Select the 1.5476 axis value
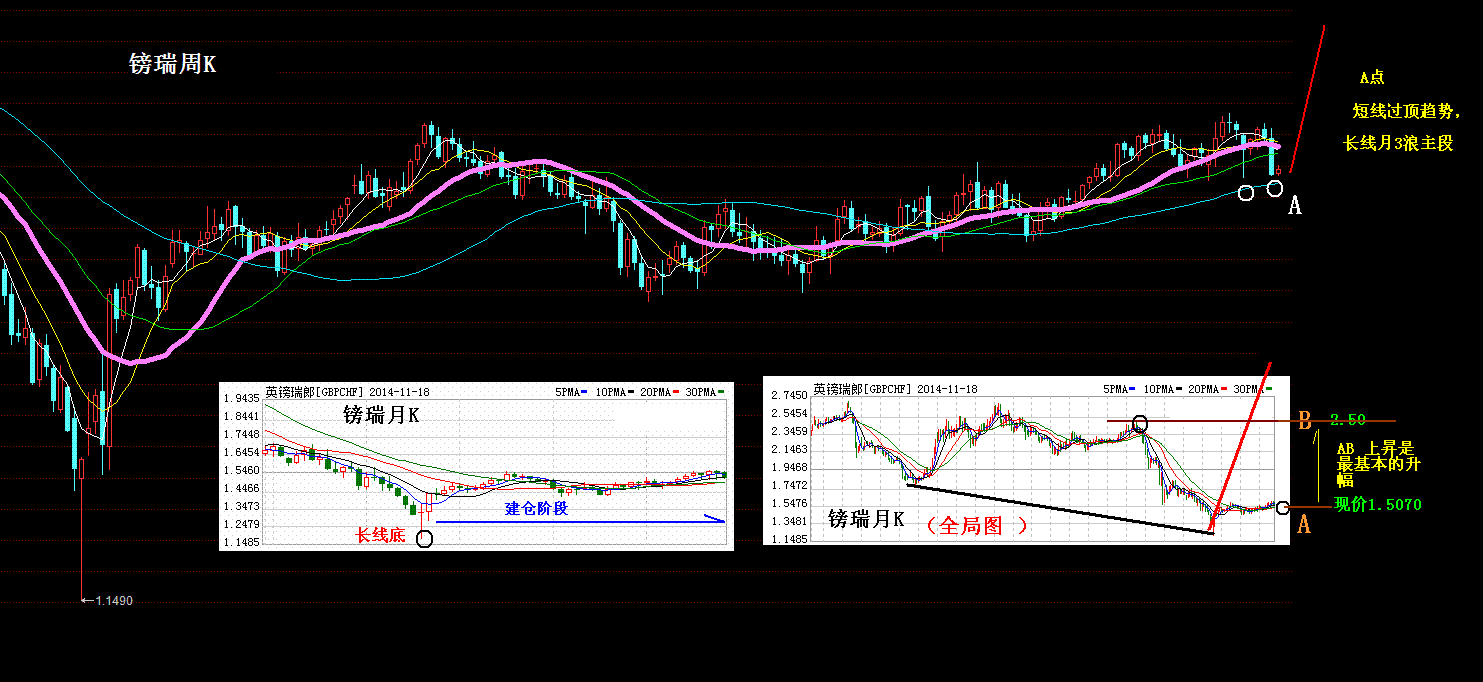This screenshot has height=682, width=1483. [790, 503]
